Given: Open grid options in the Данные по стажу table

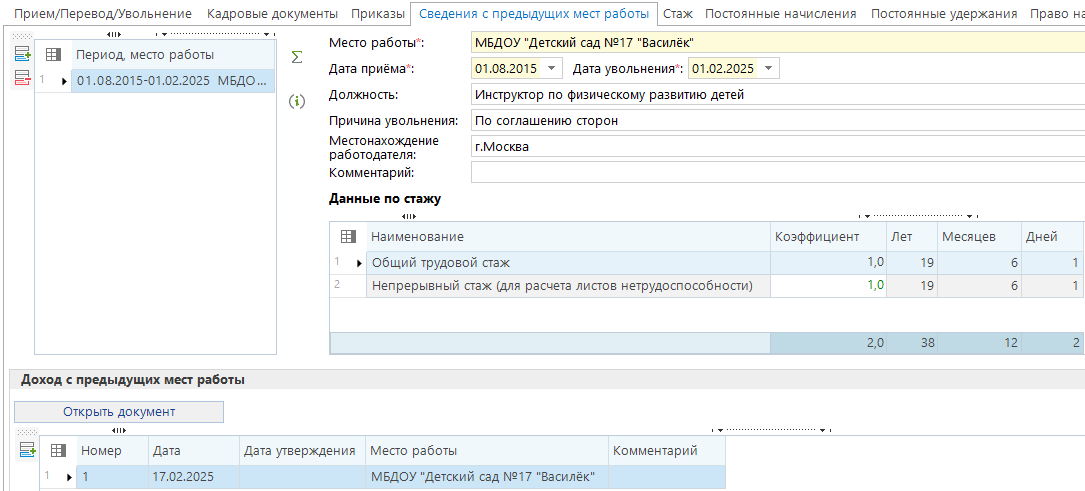Looking at the screenshot, I should [x=348, y=237].
